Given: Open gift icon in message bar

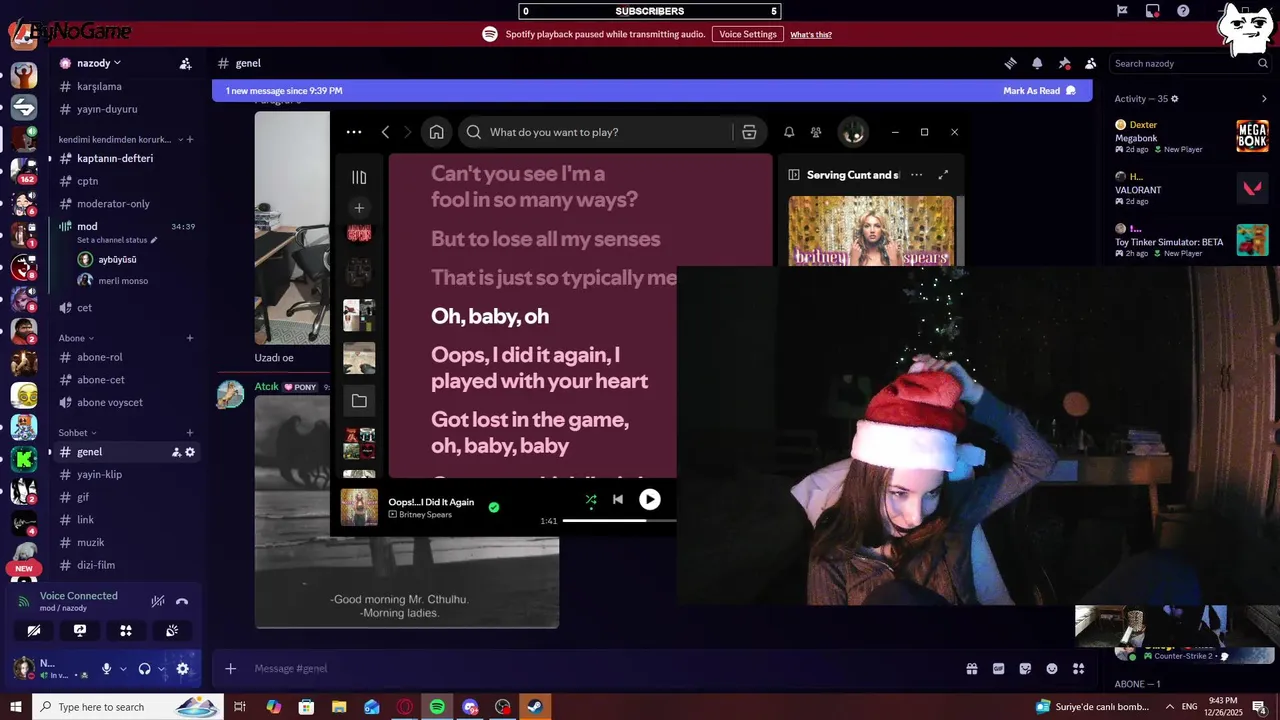Looking at the screenshot, I should [971, 669].
